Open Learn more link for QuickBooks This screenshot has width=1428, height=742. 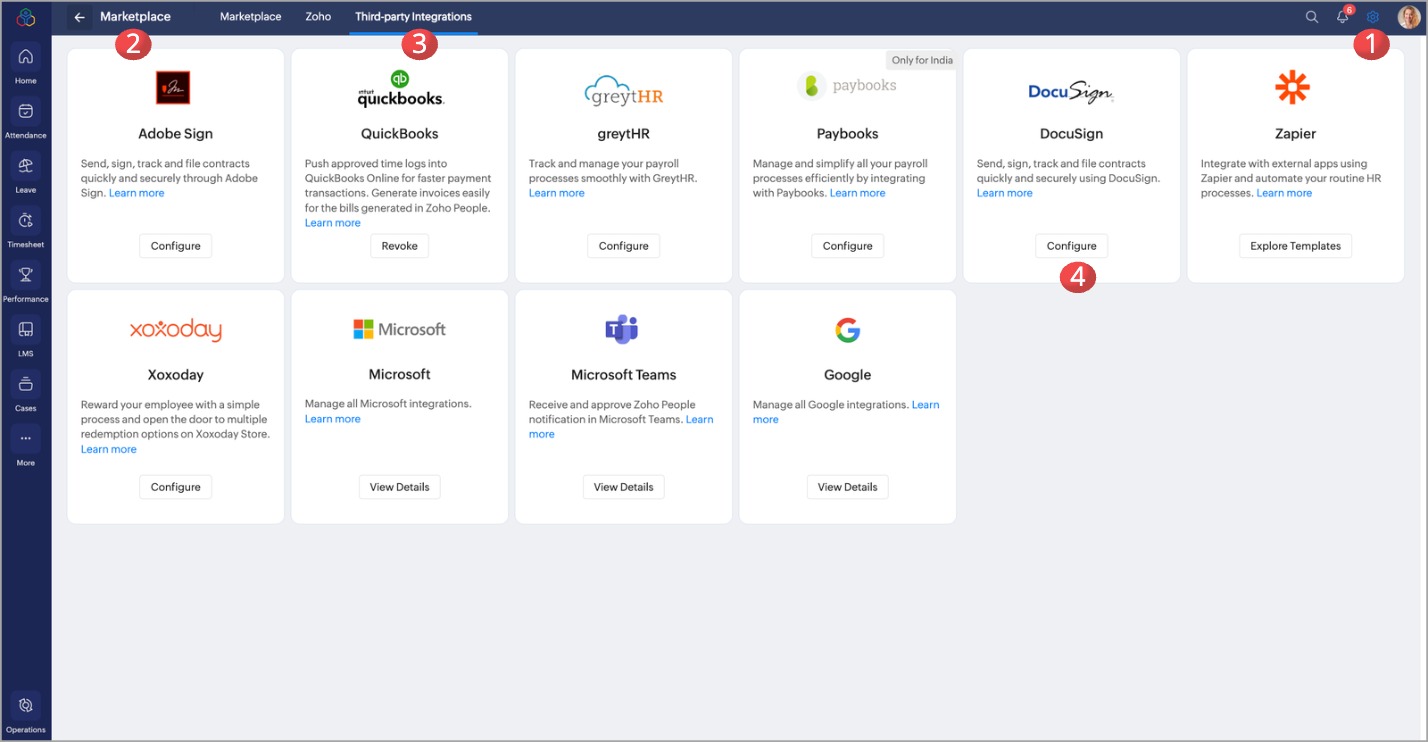click(333, 223)
